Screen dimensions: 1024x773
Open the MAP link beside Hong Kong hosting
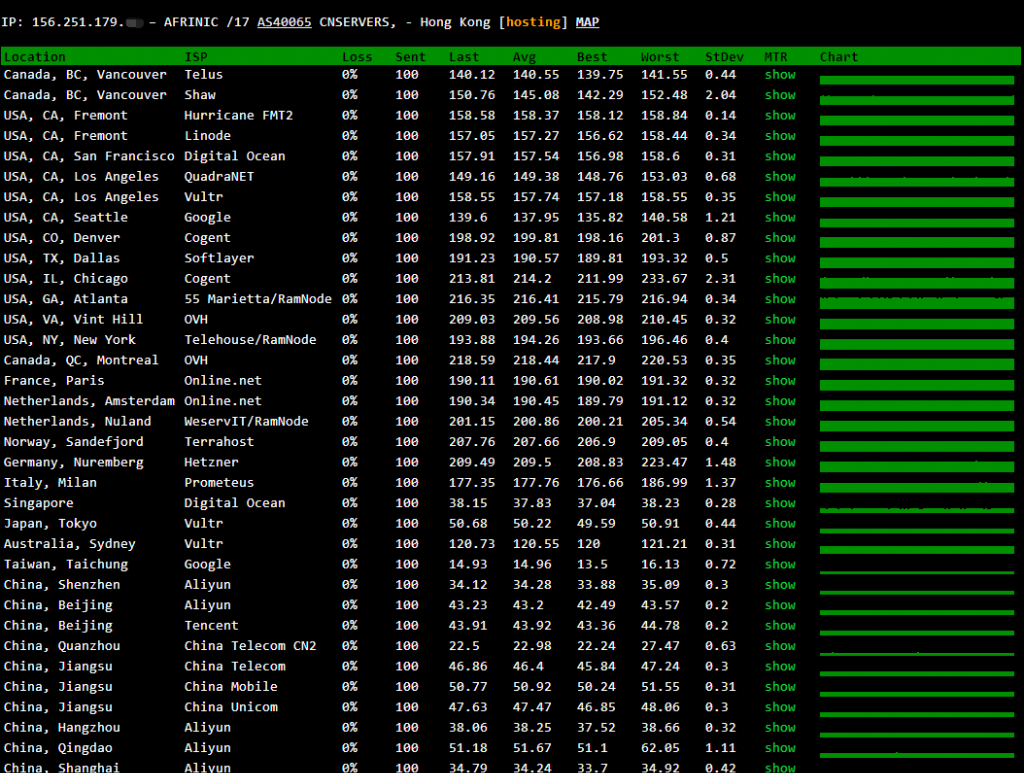pyautogui.click(x=587, y=22)
